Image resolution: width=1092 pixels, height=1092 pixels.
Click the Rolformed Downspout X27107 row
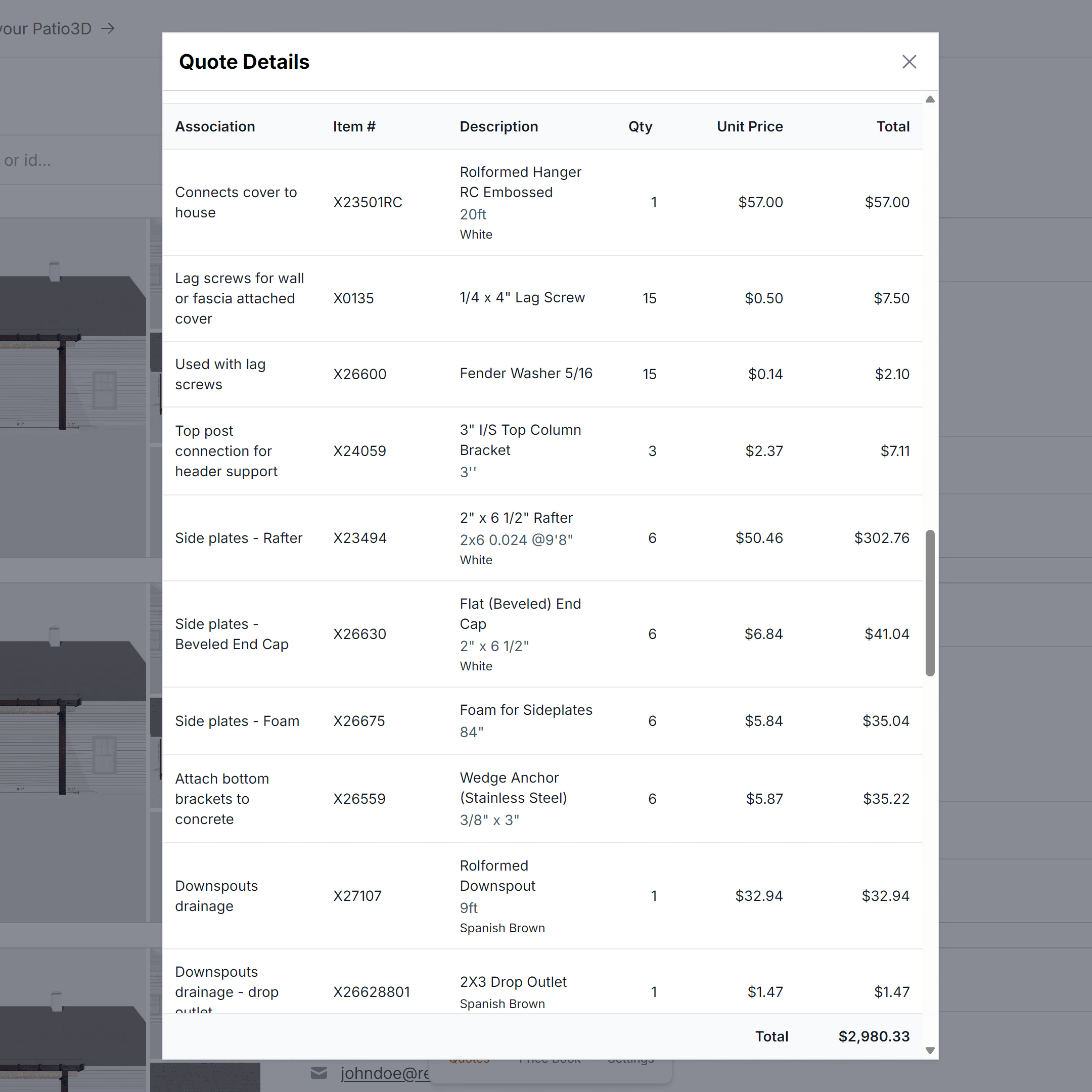357,896
